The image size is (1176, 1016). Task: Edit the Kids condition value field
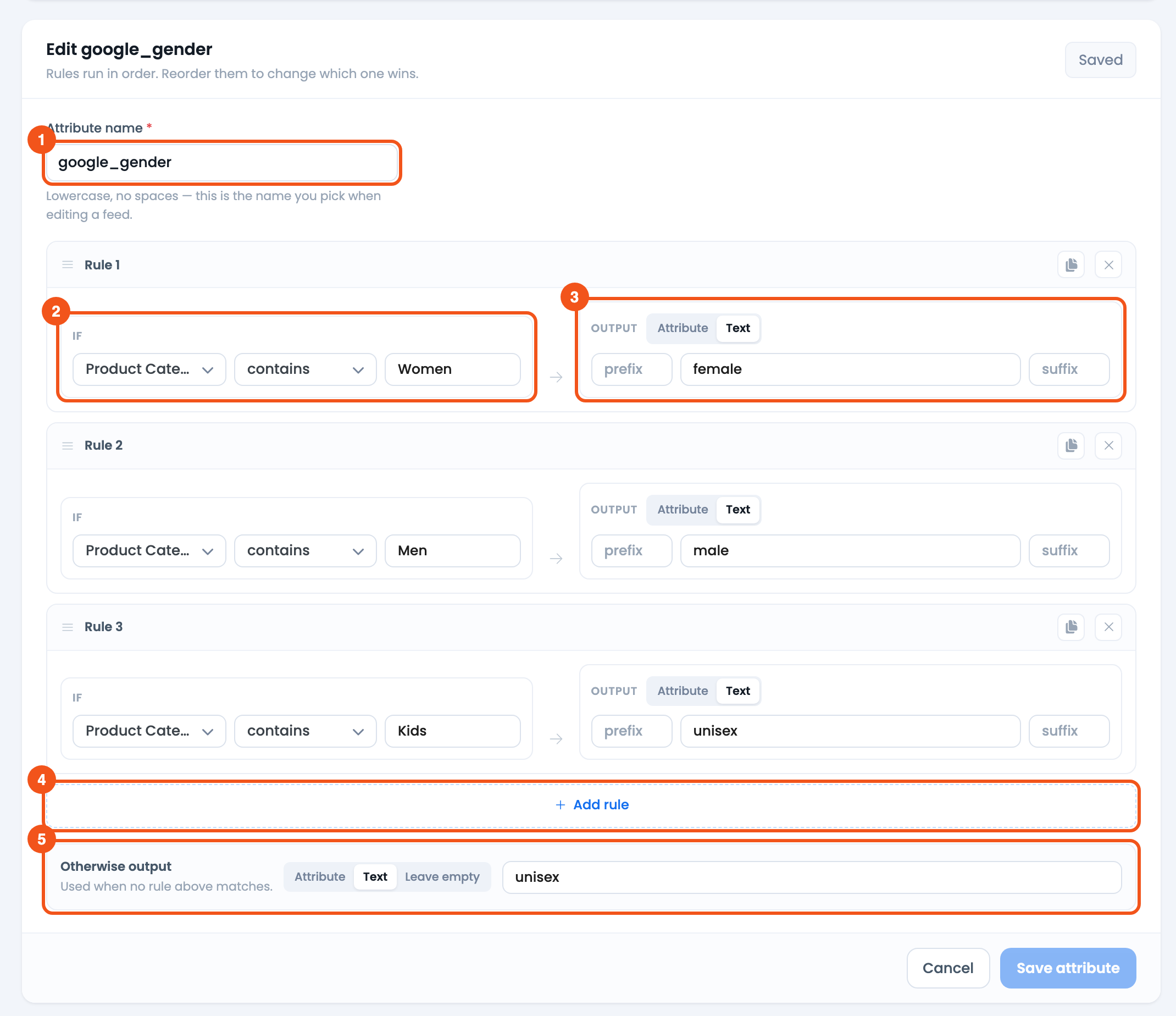(452, 731)
